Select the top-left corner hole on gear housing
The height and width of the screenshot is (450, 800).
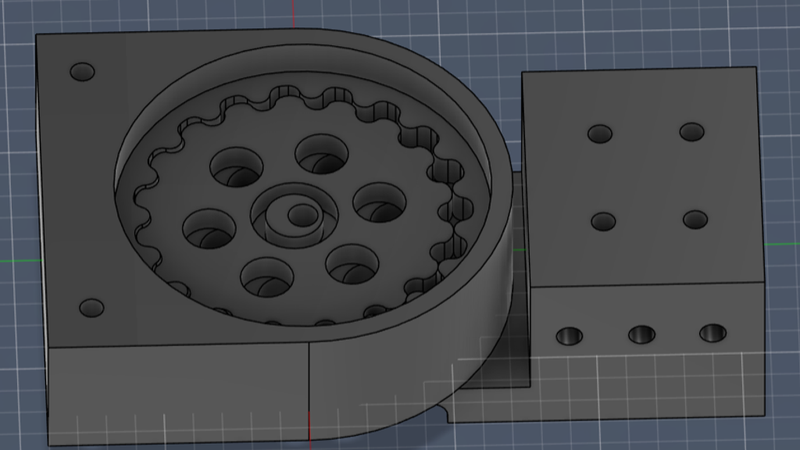point(81,73)
